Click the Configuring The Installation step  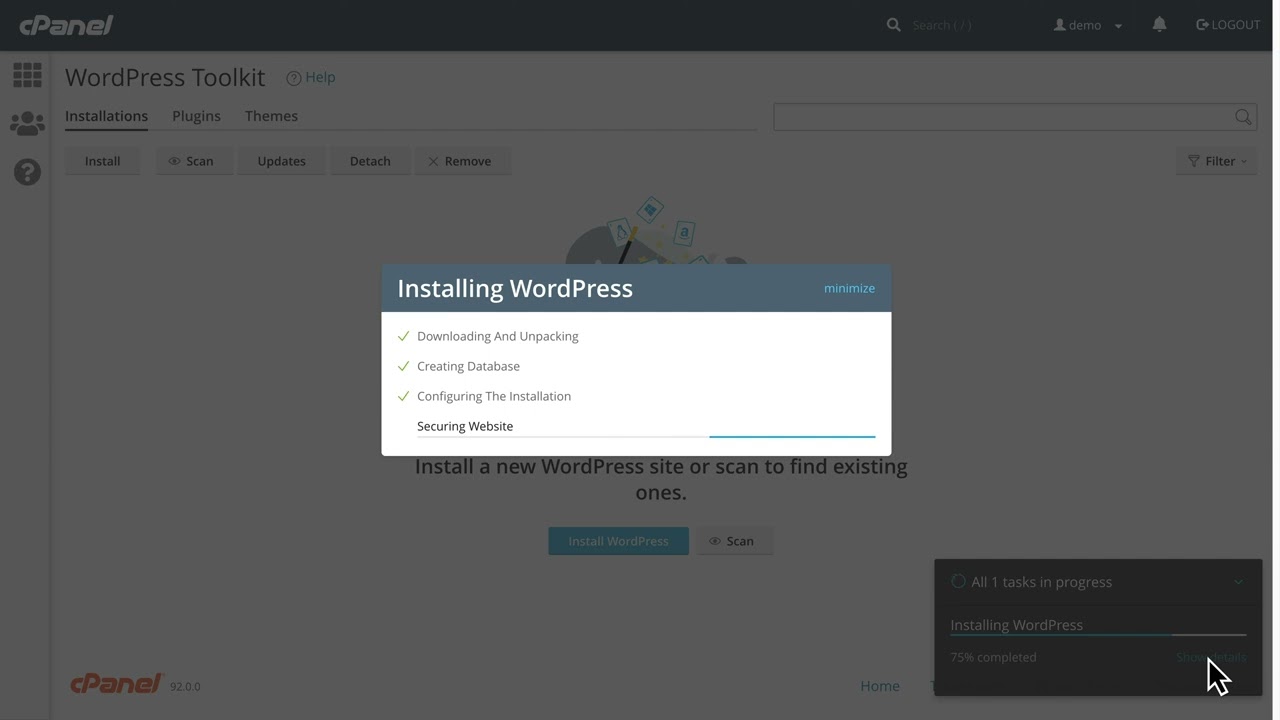[x=494, y=396]
